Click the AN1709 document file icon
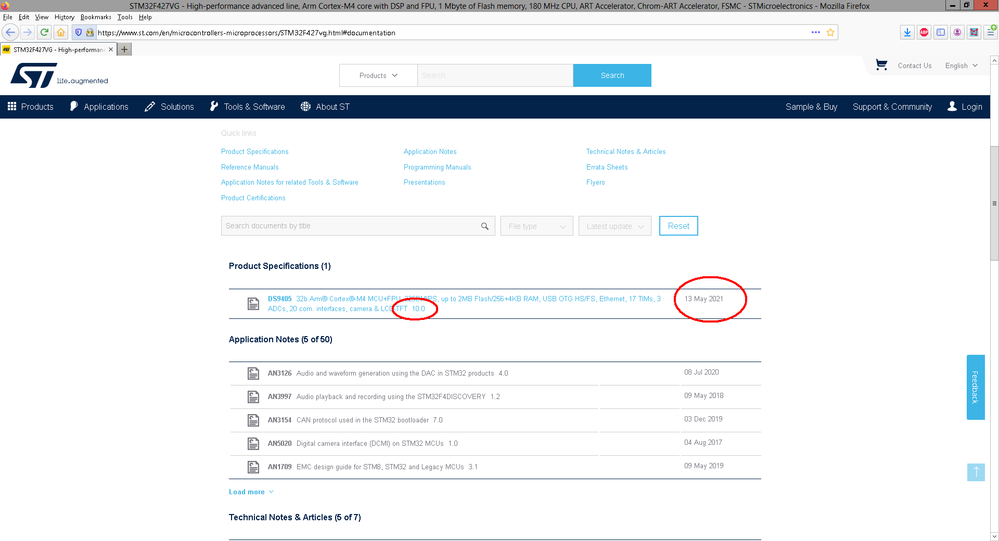The image size is (999, 541). click(x=253, y=467)
